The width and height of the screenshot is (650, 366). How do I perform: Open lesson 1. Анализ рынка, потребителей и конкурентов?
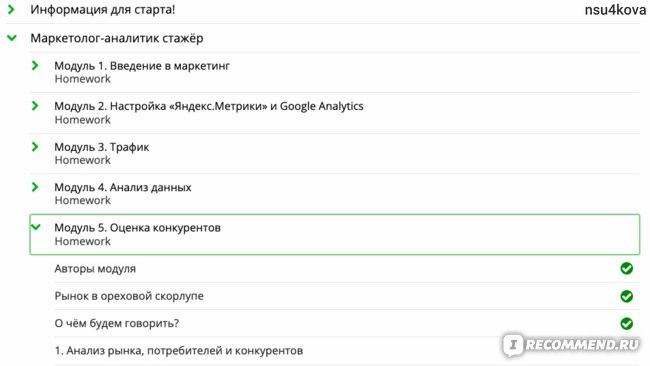[179, 351]
